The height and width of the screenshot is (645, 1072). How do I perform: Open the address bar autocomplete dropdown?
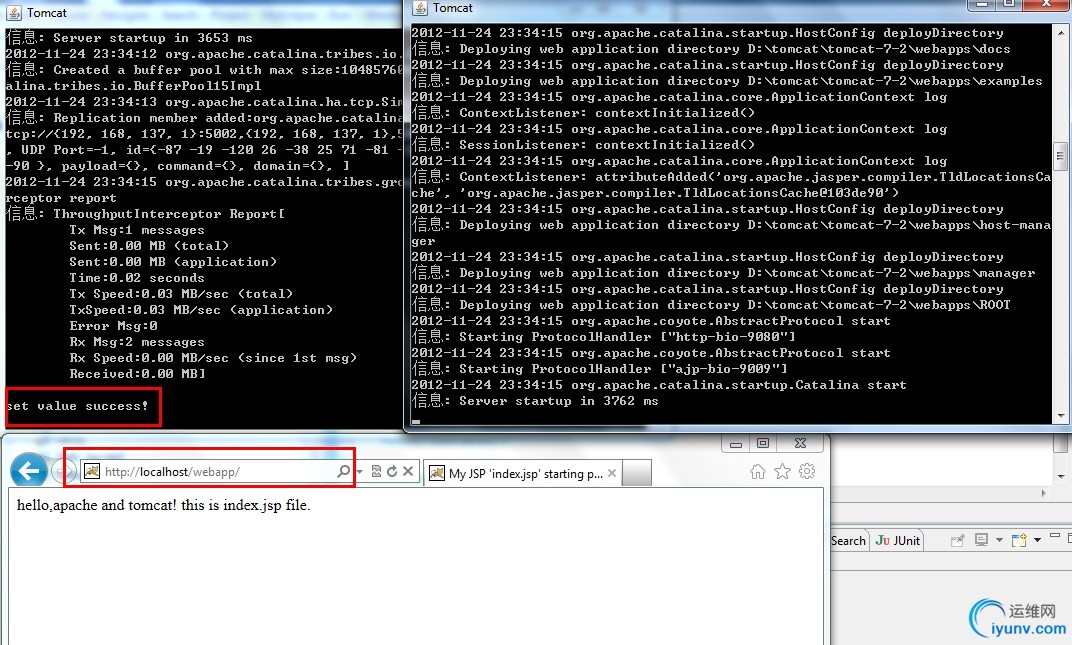(360, 471)
